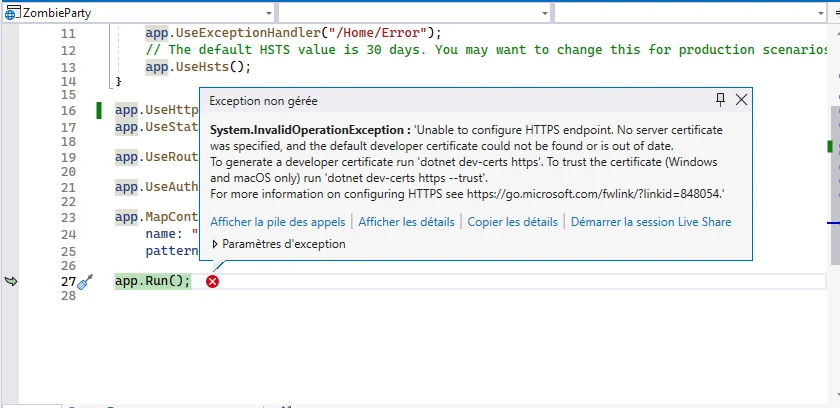Click app.Run(); on line 27
This screenshot has height=408, width=840.
pos(153,281)
